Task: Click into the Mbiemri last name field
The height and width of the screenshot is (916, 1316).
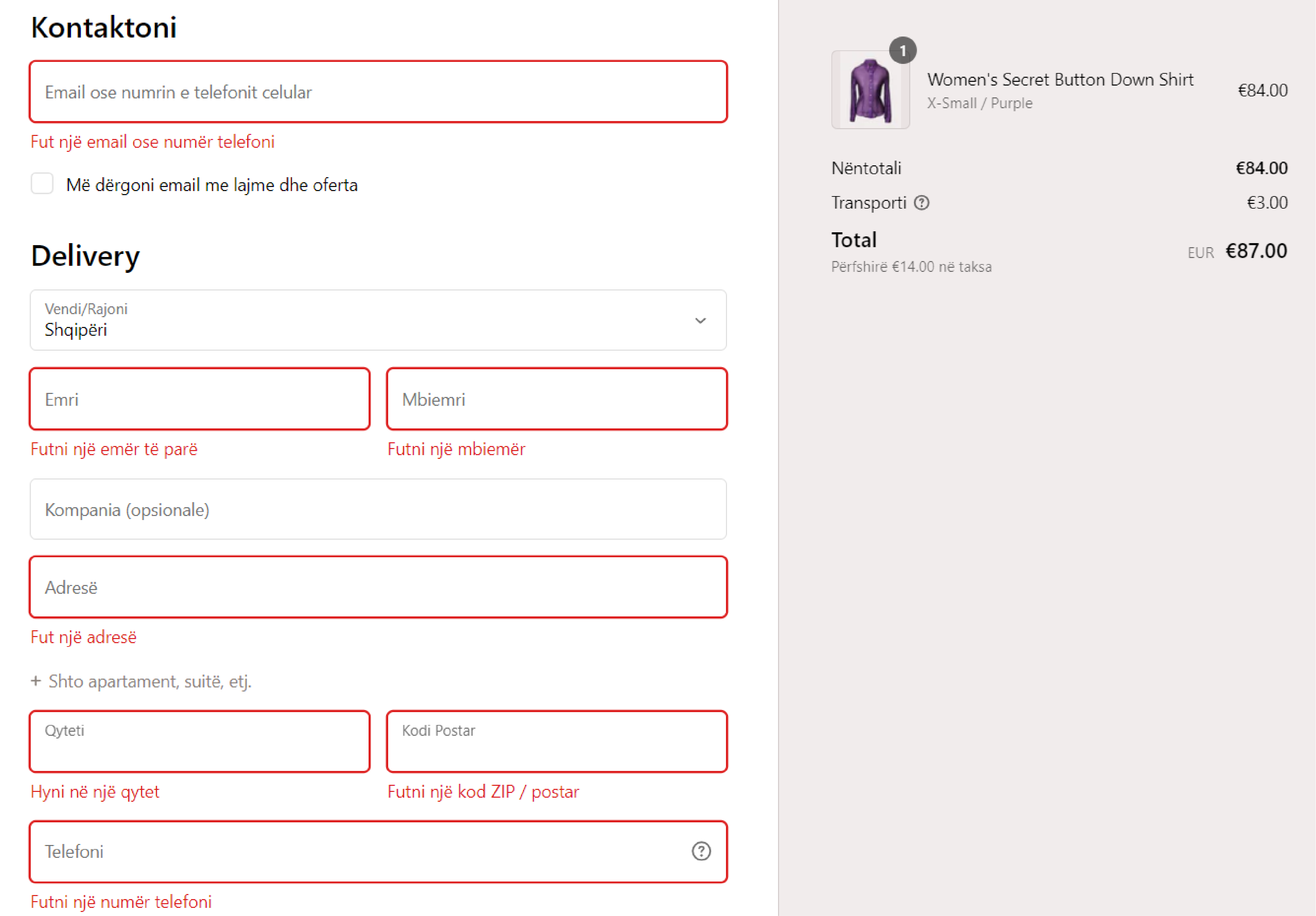Action: [x=557, y=399]
